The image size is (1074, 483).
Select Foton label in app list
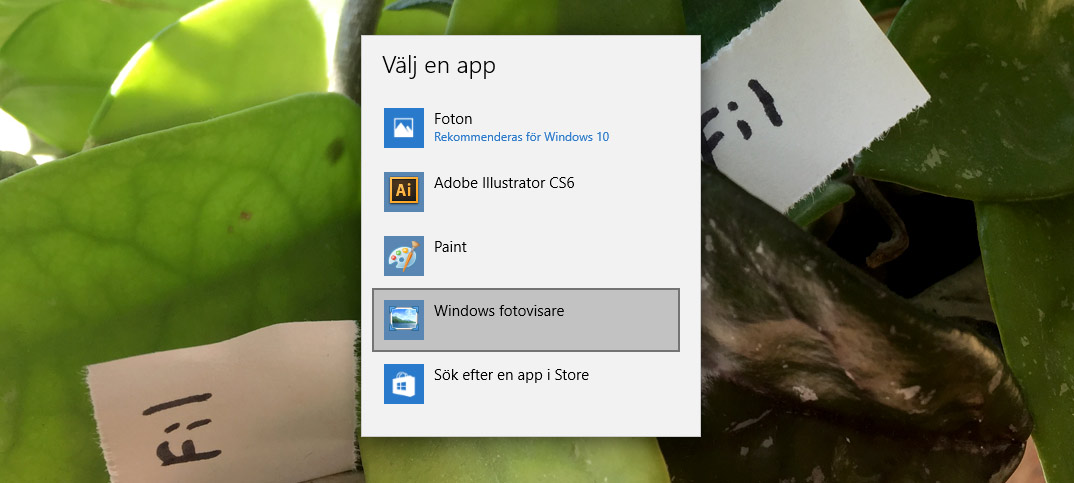pos(453,119)
